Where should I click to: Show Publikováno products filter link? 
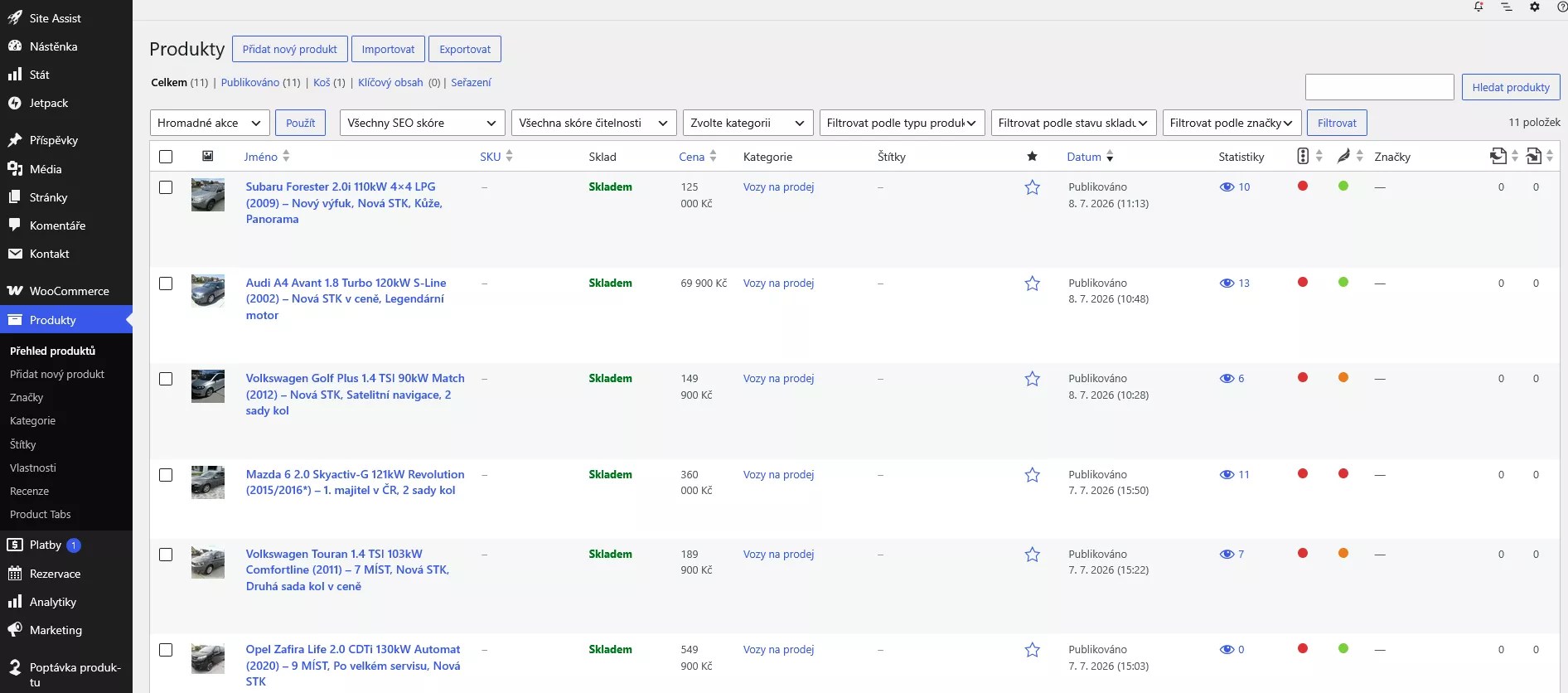(250, 82)
